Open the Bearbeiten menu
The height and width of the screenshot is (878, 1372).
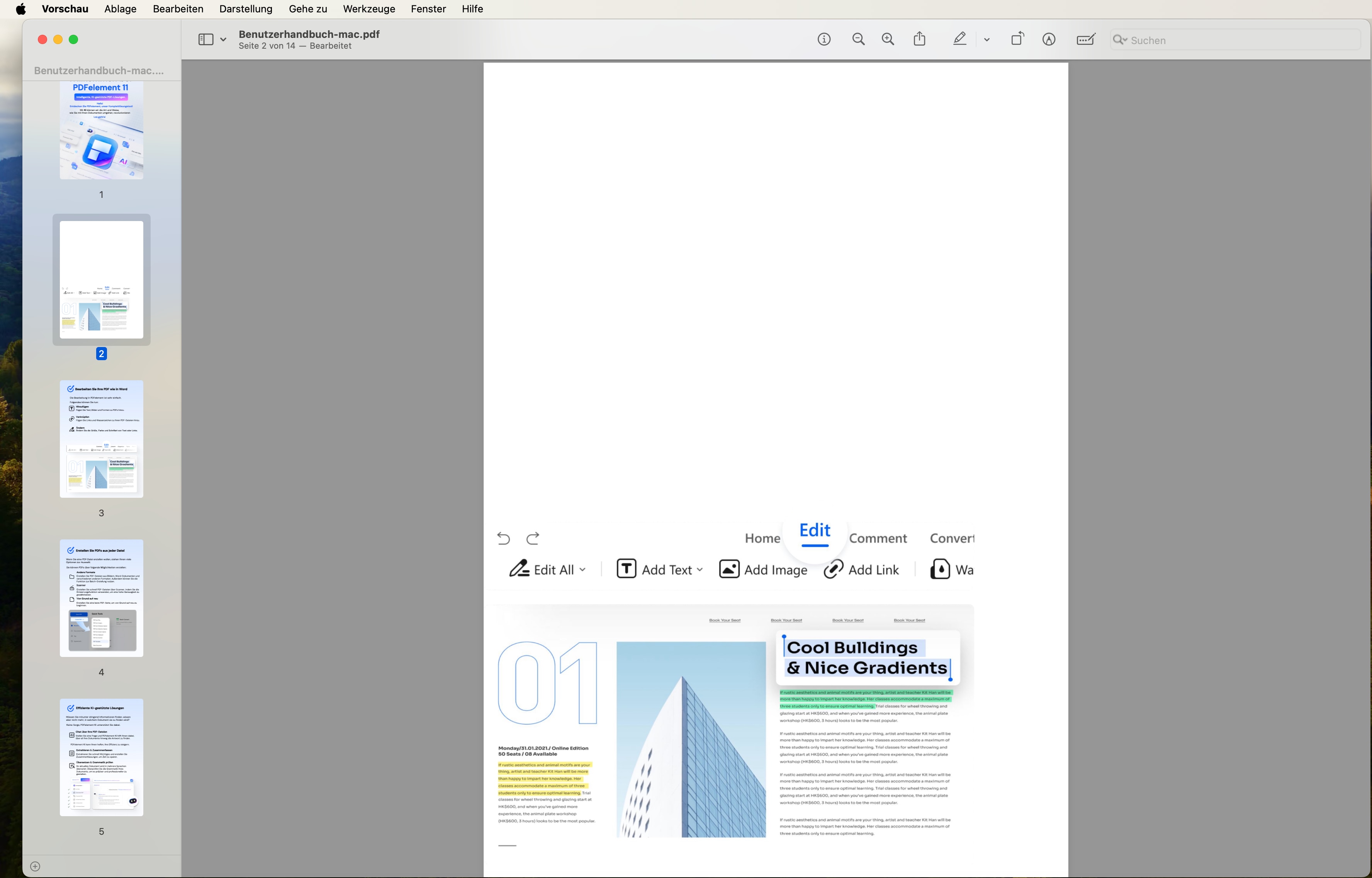pyautogui.click(x=178, y=9)
